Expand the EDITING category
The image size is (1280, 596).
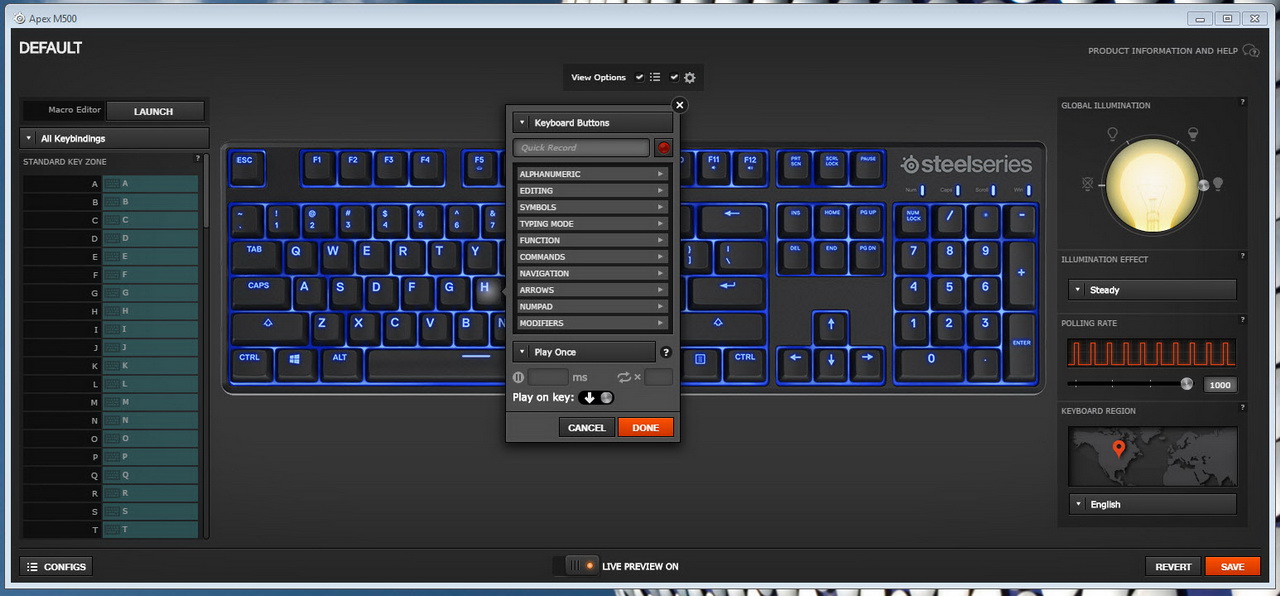592,191
